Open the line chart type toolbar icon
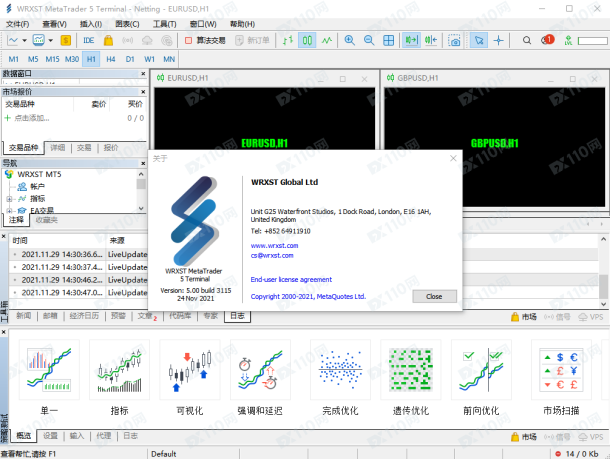This screenshot has height=459, width=610. pyautogui.click(x=13, y=40)
